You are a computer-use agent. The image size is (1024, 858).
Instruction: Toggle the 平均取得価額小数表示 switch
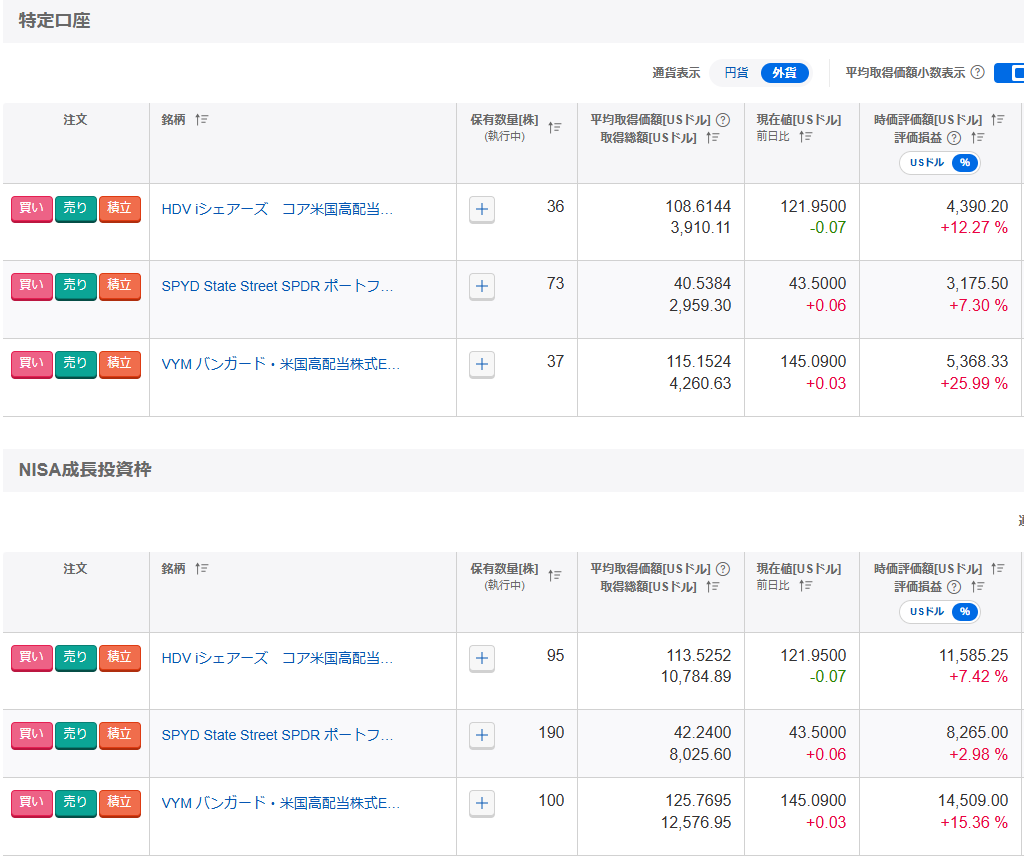pyautogui.click(x=1010, y=73)
